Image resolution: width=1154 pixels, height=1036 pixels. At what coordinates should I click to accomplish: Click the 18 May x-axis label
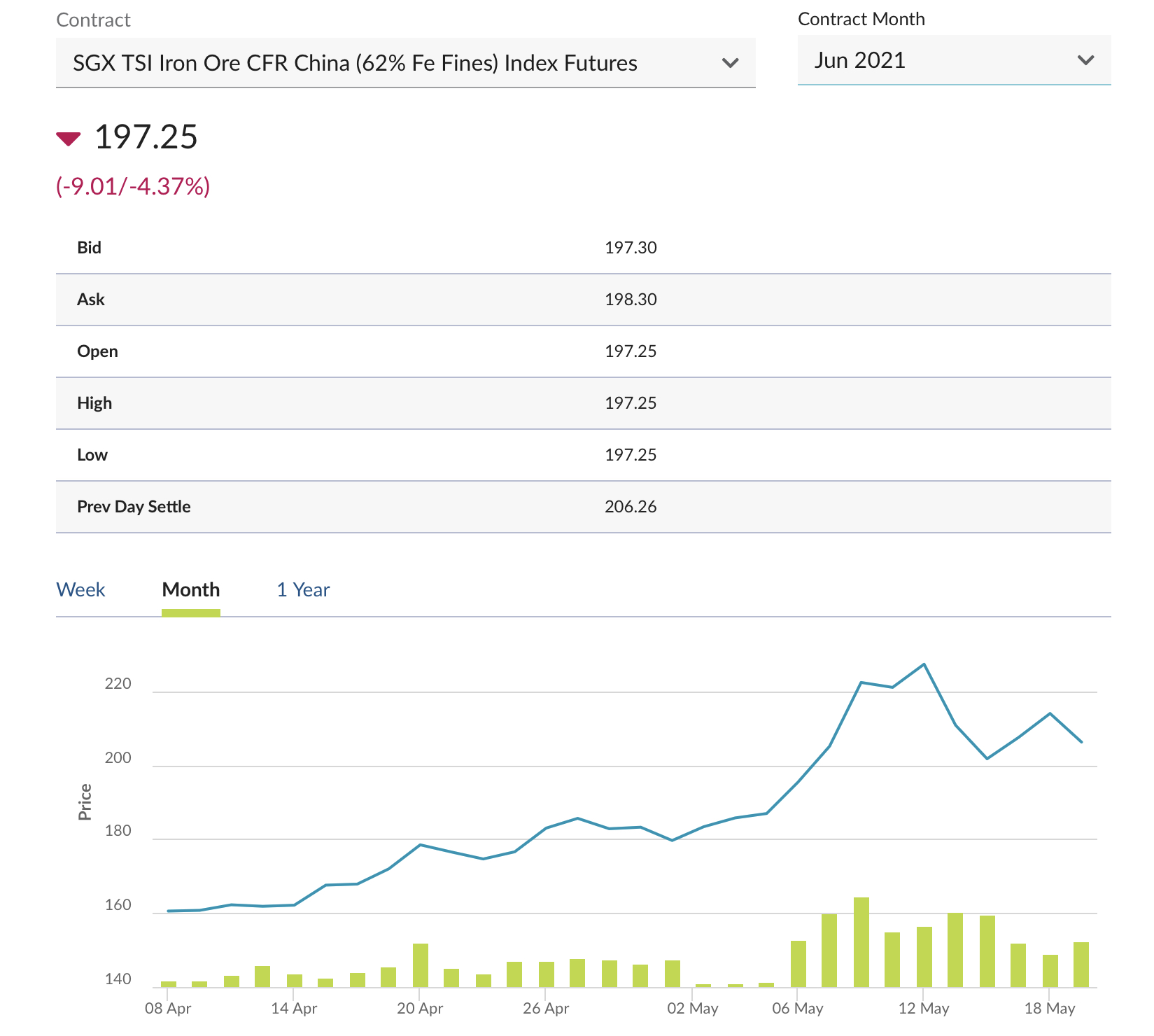(x=1049, y=1009)
